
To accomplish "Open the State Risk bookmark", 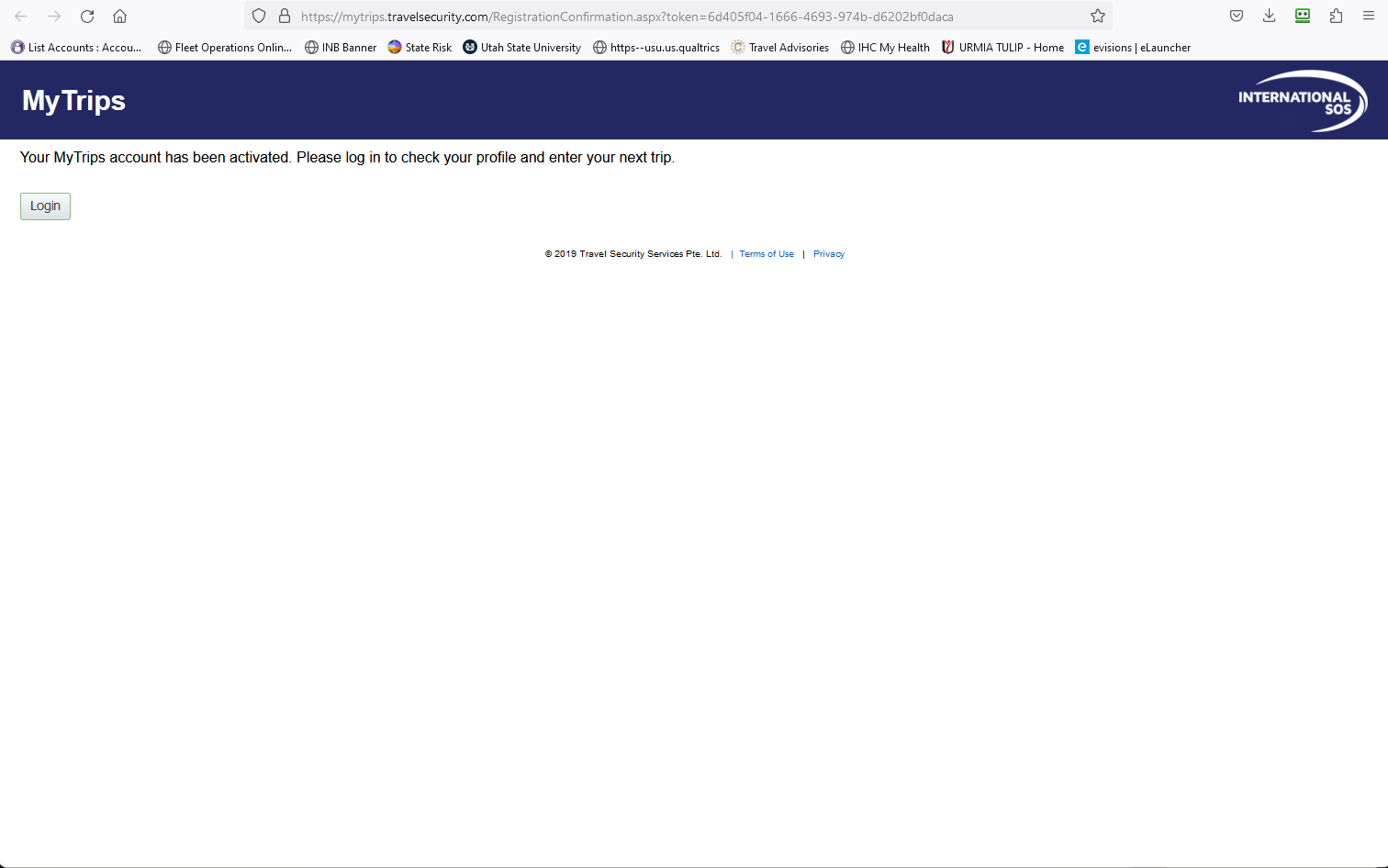I will point(420,48).
